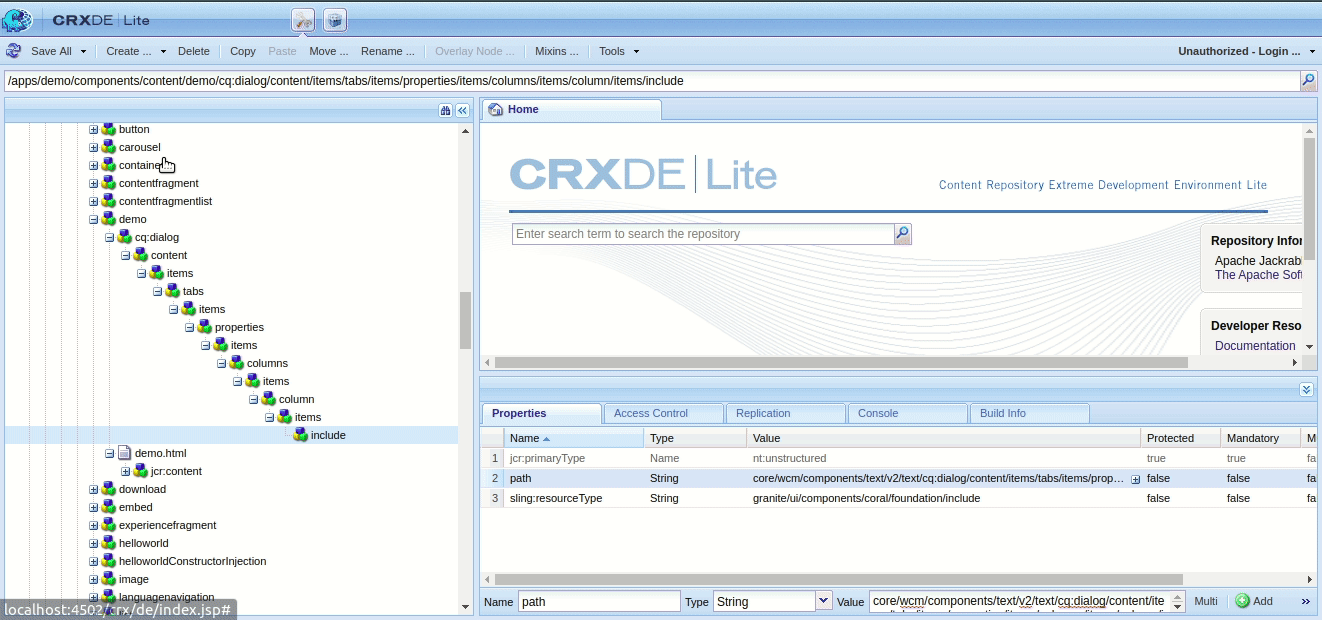
Task: Click the node icon of image
Action: coord(108,579)
